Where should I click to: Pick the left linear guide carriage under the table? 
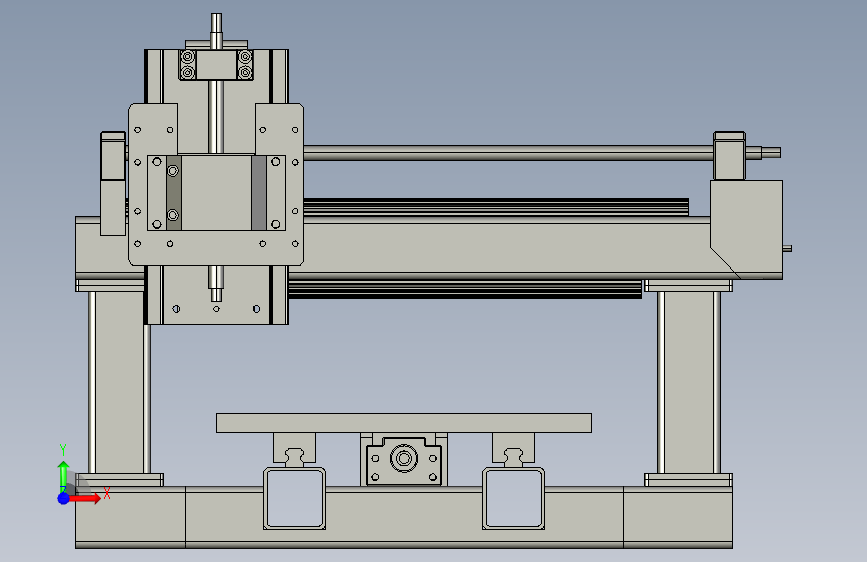point(294,447)
